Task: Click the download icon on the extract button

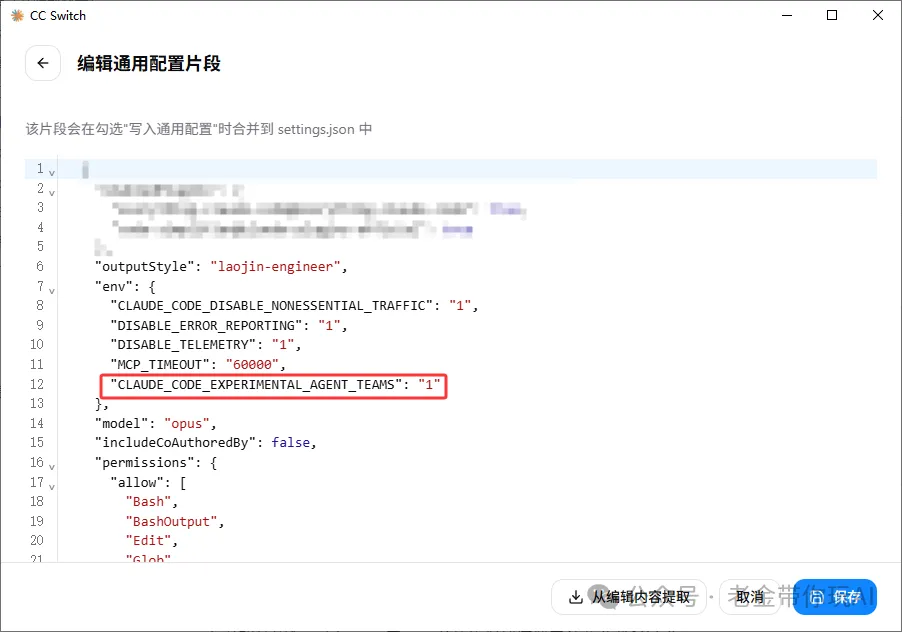Action: 576,597
